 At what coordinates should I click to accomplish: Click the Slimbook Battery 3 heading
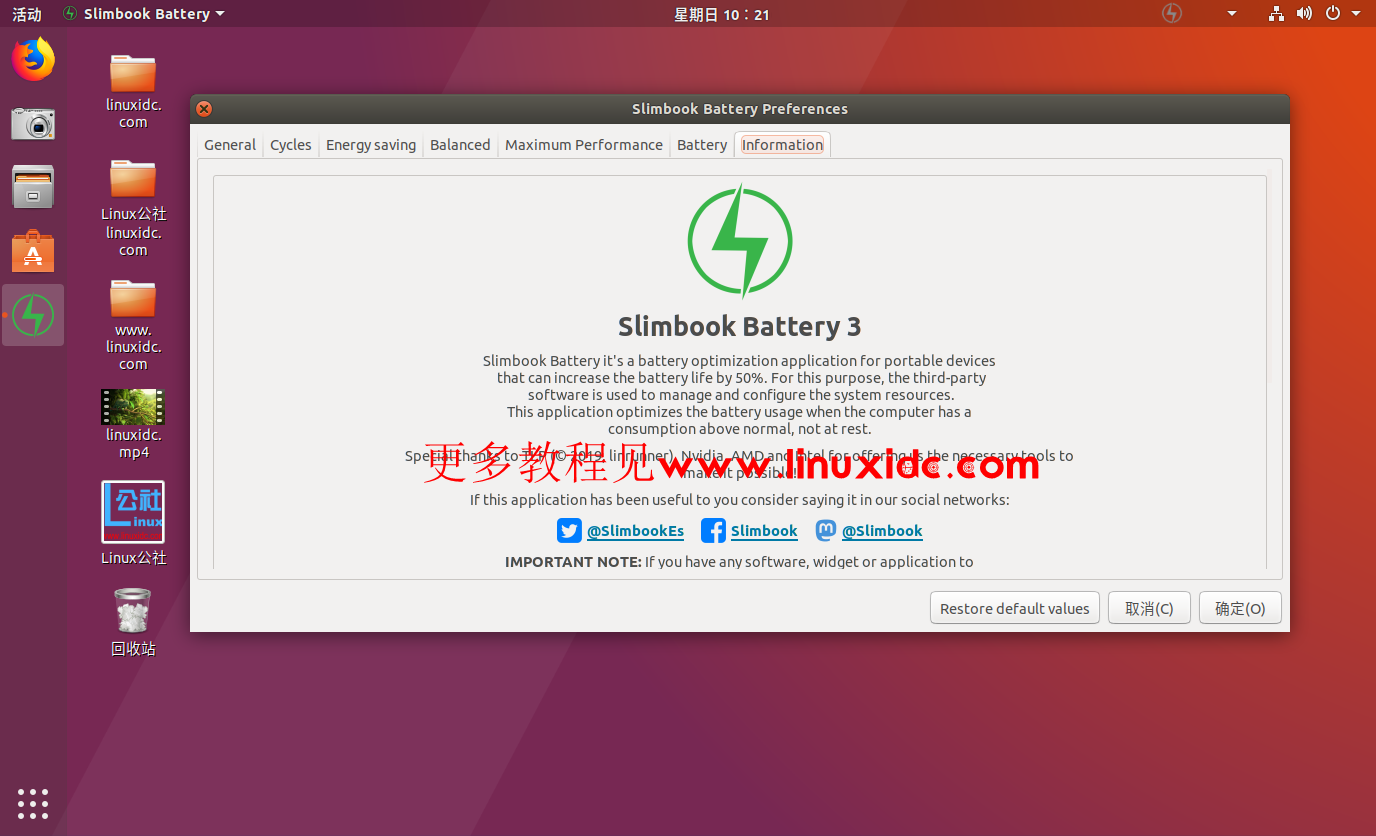pos(740,327)
